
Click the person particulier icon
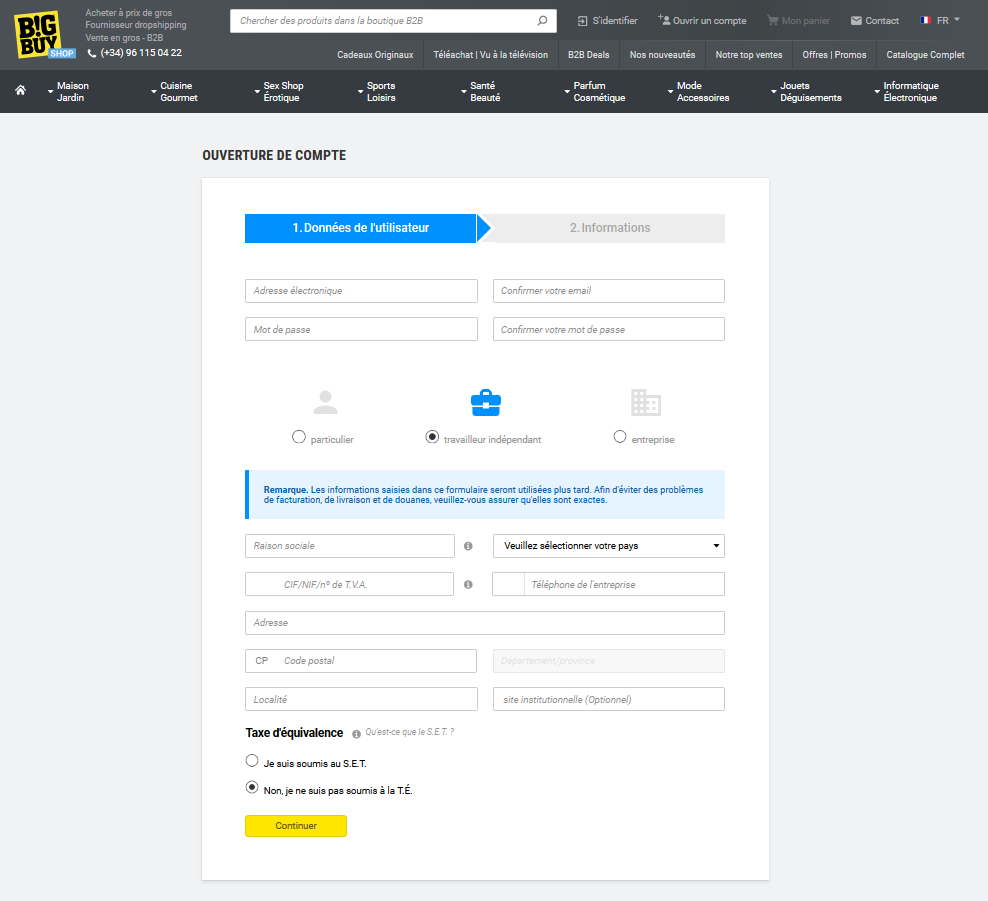(x=326, y=402)
